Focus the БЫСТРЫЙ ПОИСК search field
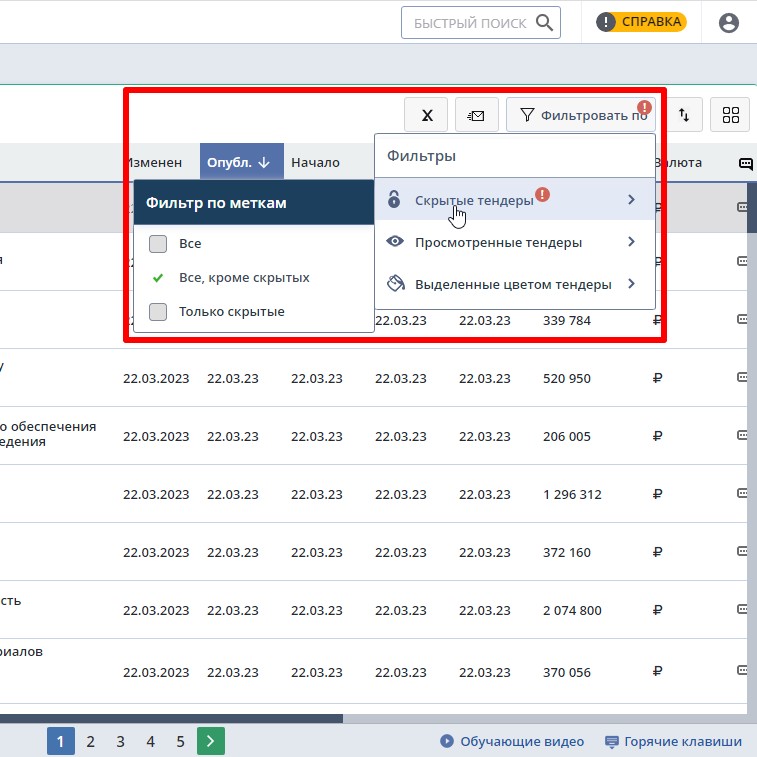Viewport: 757px width, 757px height. [x=480, y=22]
